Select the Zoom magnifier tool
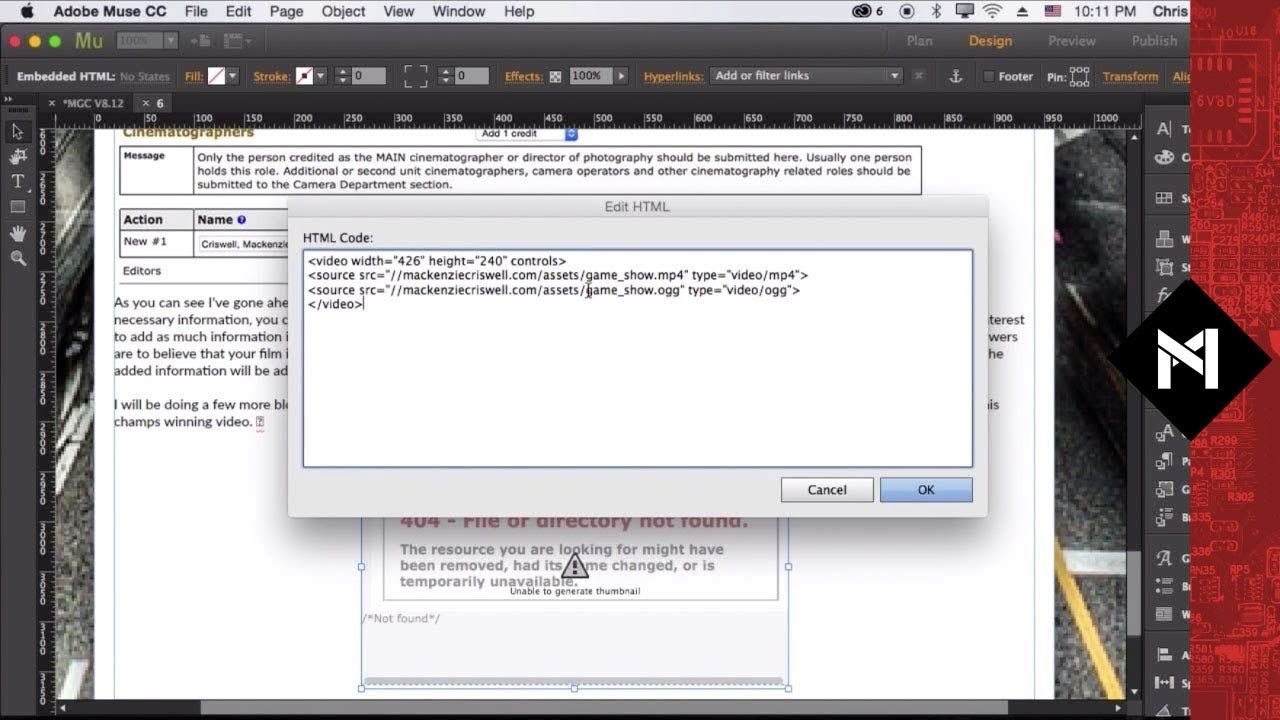Screen dimensions: 1280x720 pyautogui.click(x=17, y=258)
